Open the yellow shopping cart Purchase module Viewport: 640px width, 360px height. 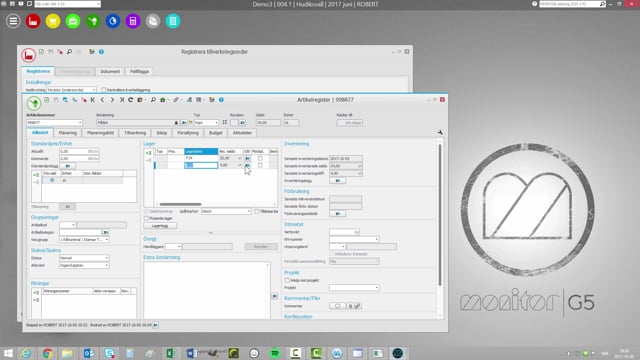point(53,21)
